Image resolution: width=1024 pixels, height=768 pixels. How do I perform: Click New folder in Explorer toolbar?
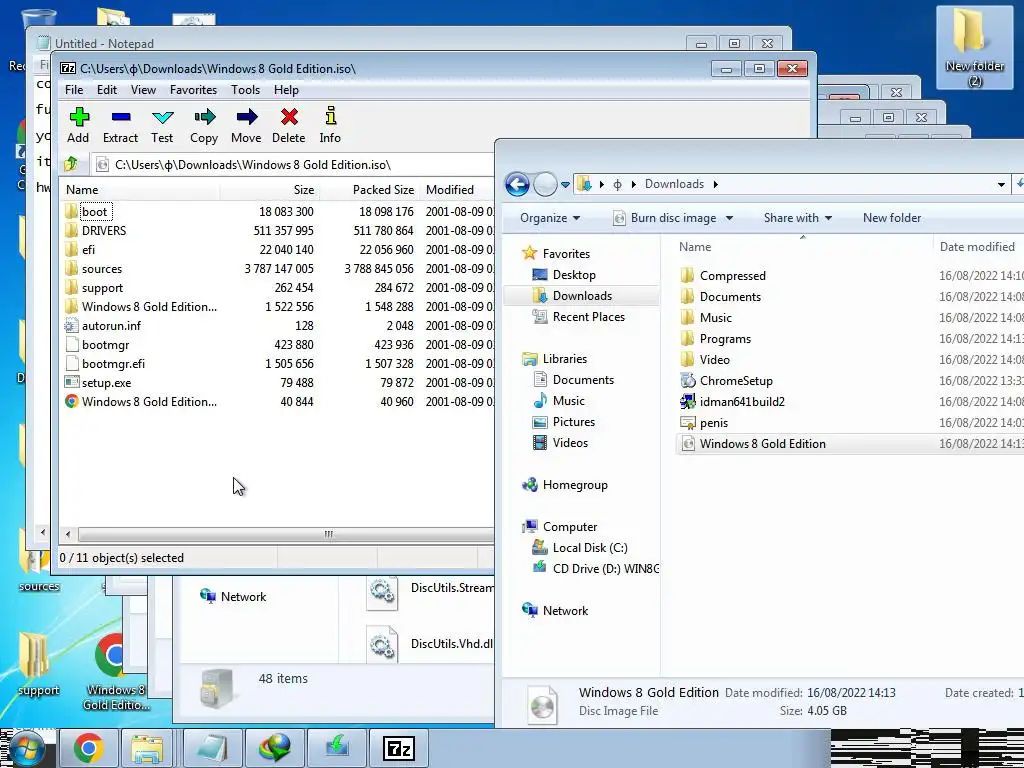[891, 218]
